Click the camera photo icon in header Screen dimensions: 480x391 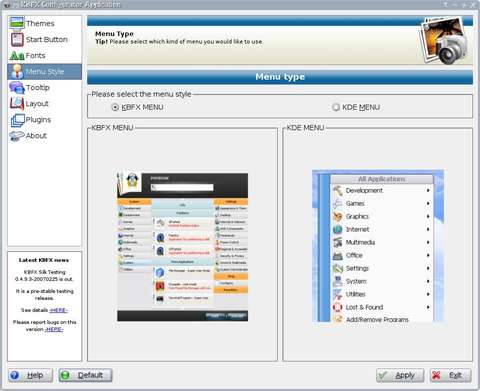[x=445, y=41]
